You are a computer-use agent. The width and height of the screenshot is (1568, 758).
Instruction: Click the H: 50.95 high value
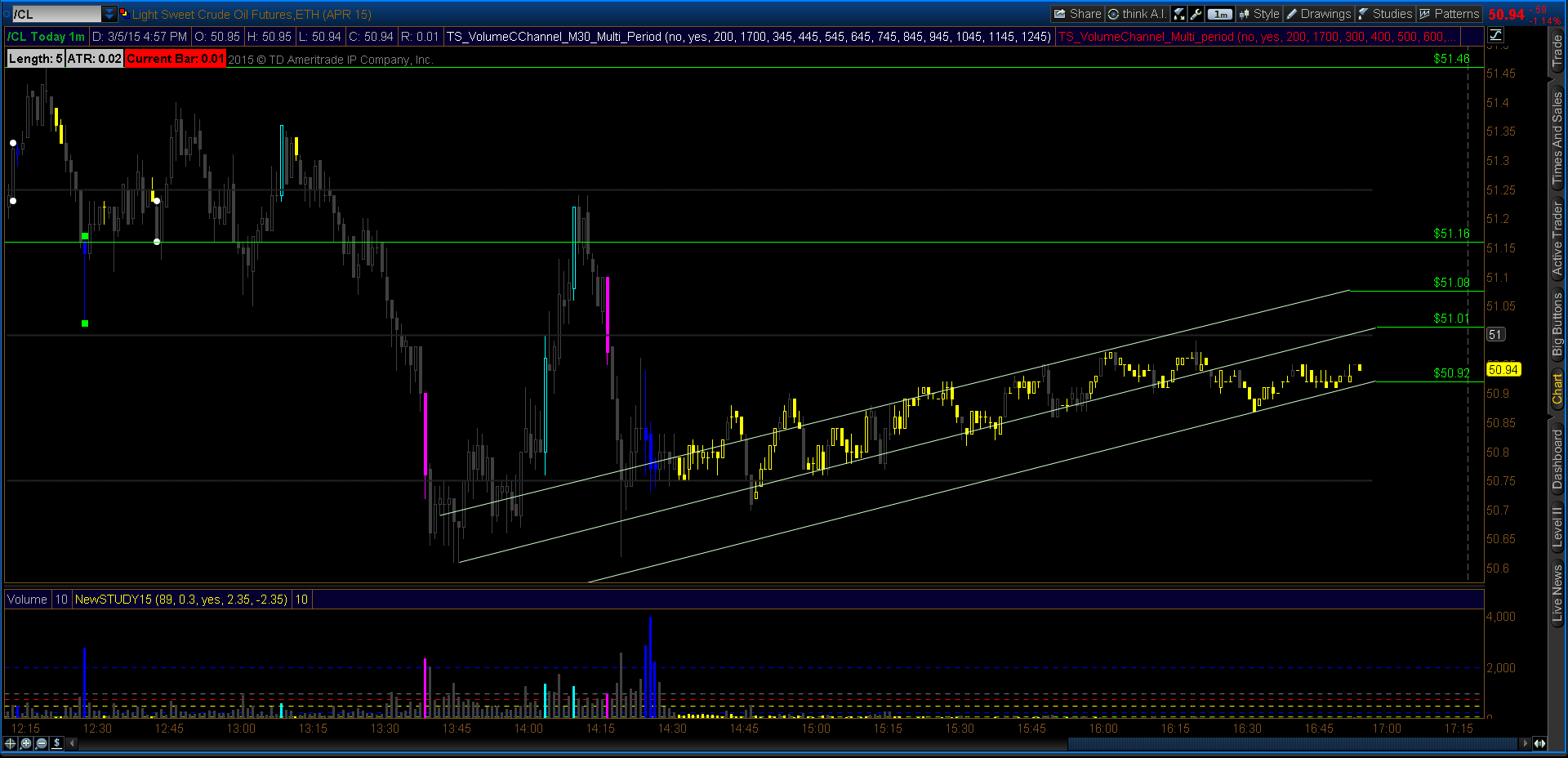tap(269, 37)
